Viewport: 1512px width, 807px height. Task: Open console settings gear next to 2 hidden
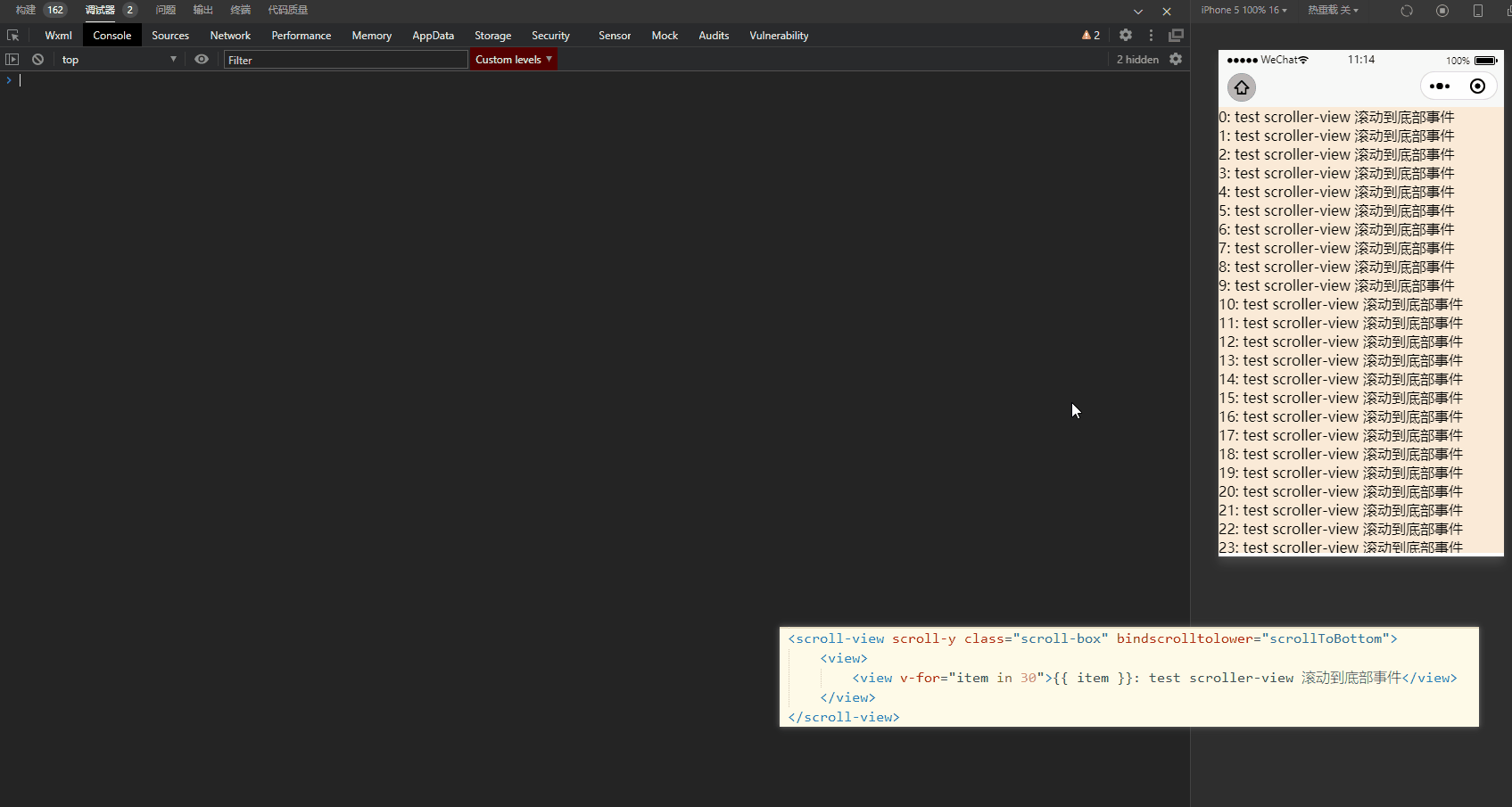pyautogui.click(x=1176, y=60)
